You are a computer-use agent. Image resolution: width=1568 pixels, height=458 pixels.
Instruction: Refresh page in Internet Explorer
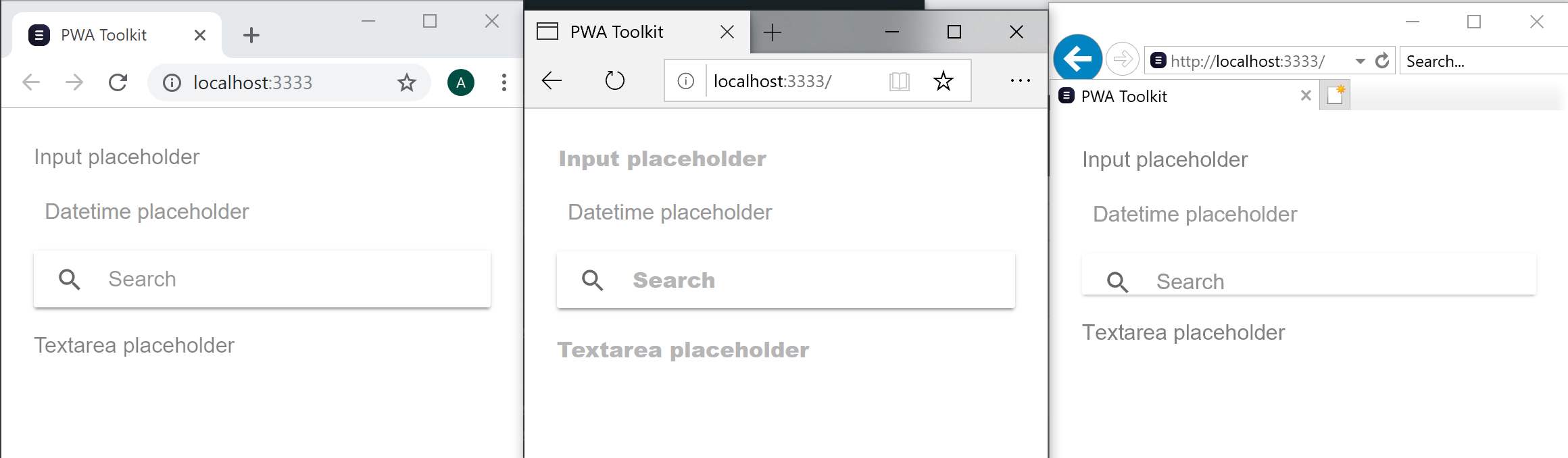1382,61
